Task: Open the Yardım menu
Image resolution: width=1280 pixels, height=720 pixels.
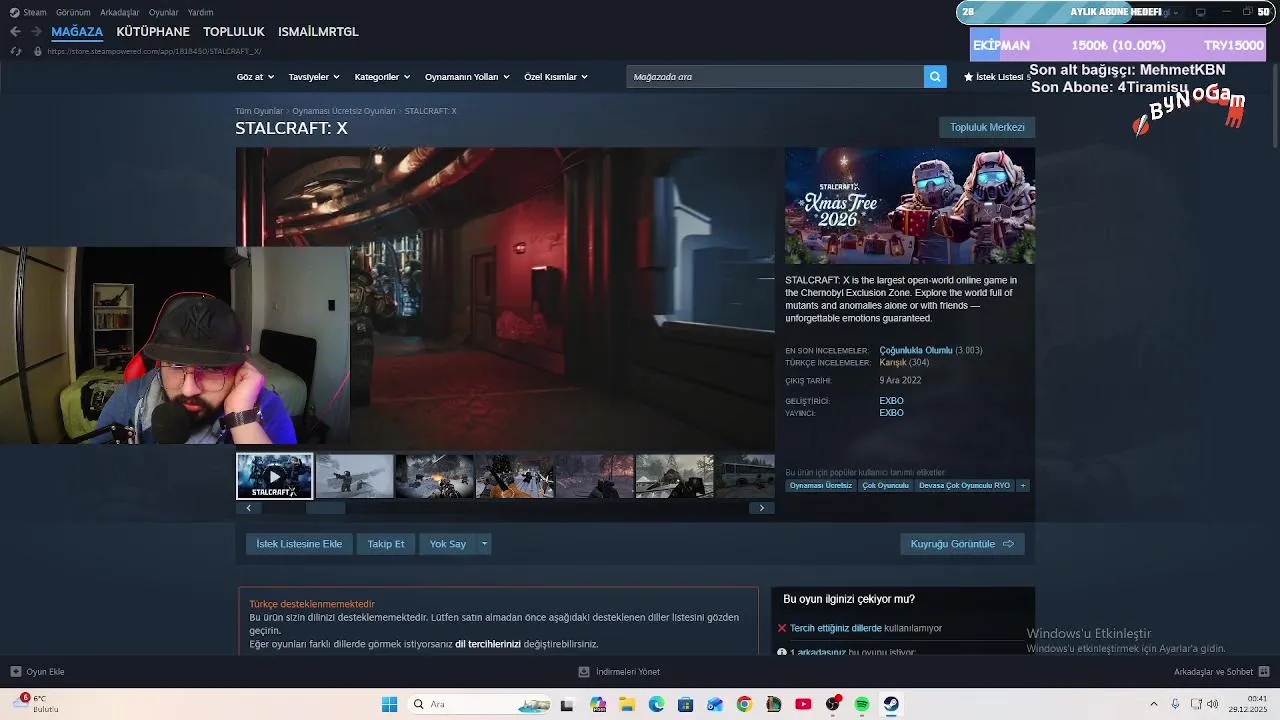Action: click(x=200, y=12)
